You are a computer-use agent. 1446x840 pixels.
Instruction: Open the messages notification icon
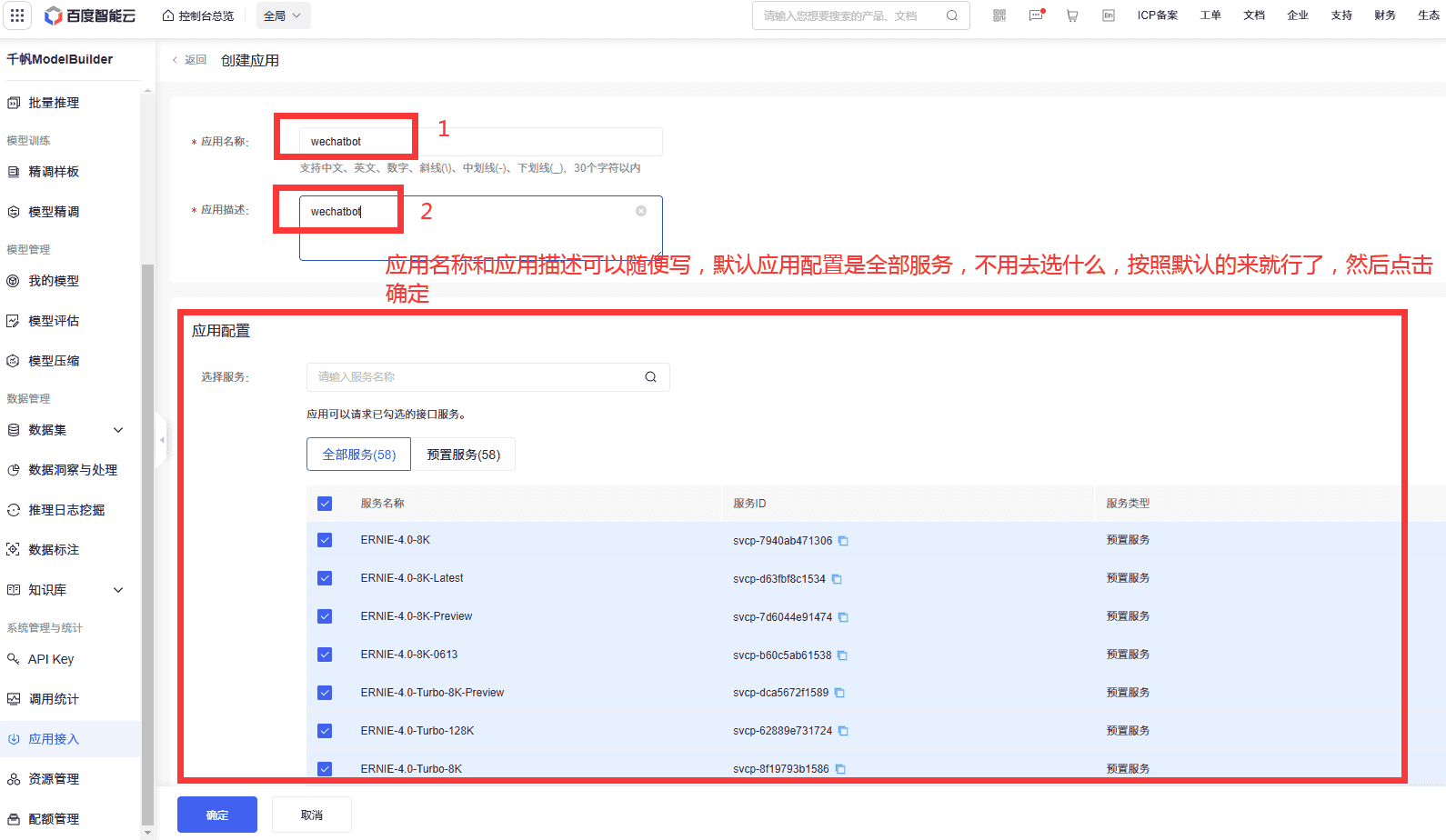point(1036,15)
